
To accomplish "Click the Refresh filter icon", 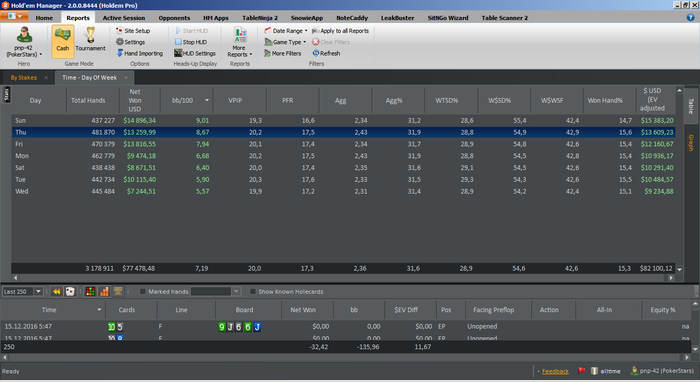I will tap(326, 53).
